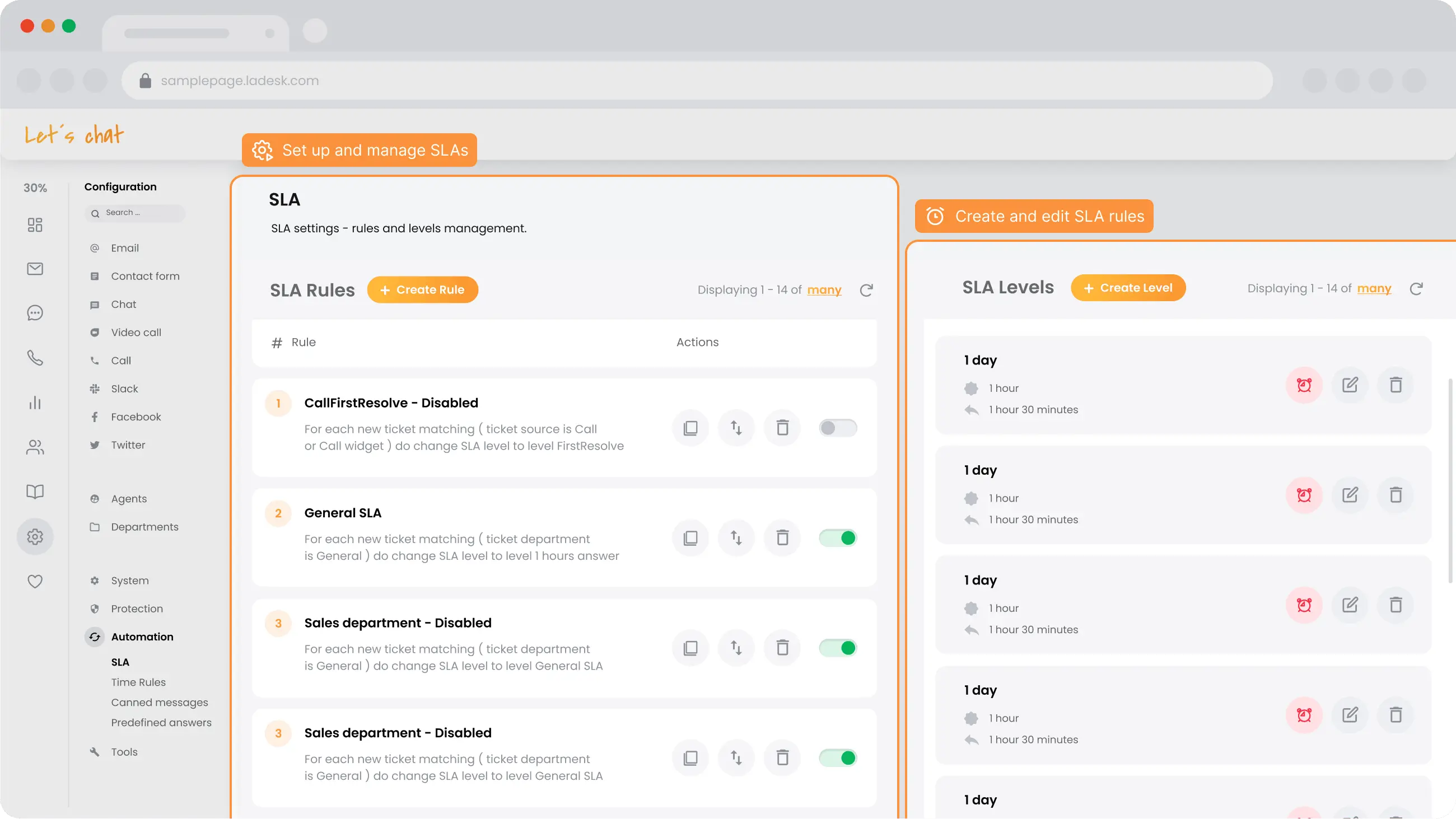Click the heart icon in left rail
The width and height of the screenshot is (1456, 819).
point(35,581)
